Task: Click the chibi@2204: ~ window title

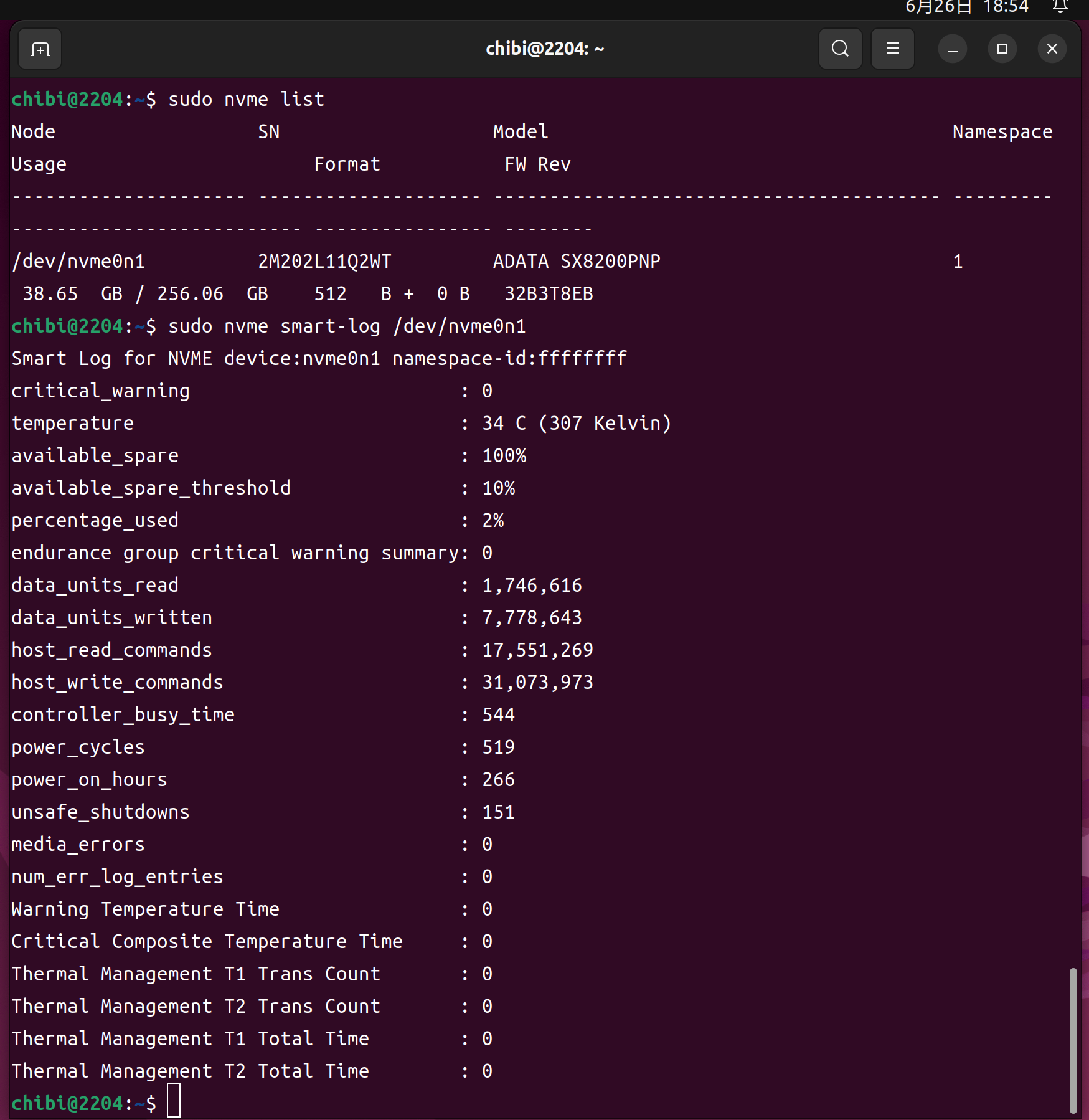Action: pos(544,49)
